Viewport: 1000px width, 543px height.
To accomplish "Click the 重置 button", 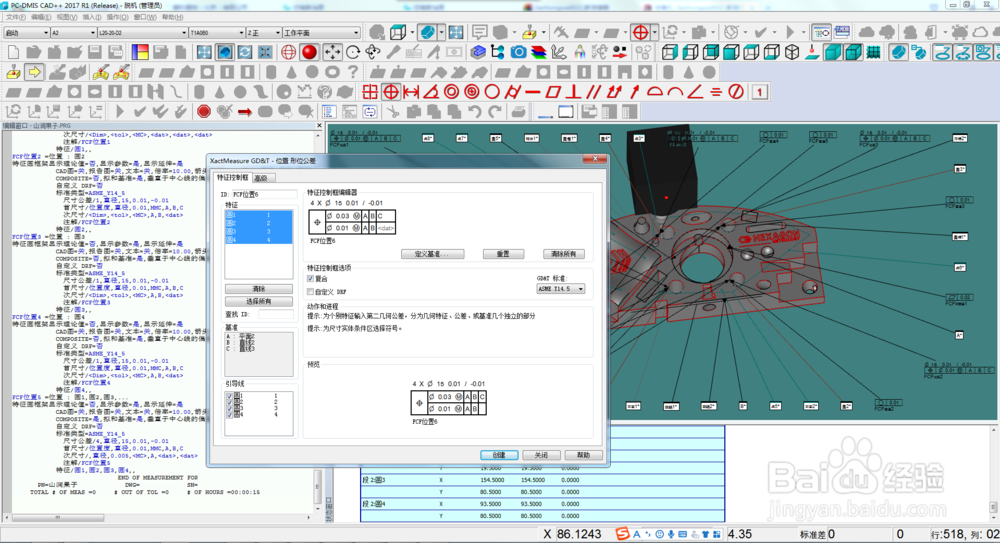I will (x=503, y=254).
